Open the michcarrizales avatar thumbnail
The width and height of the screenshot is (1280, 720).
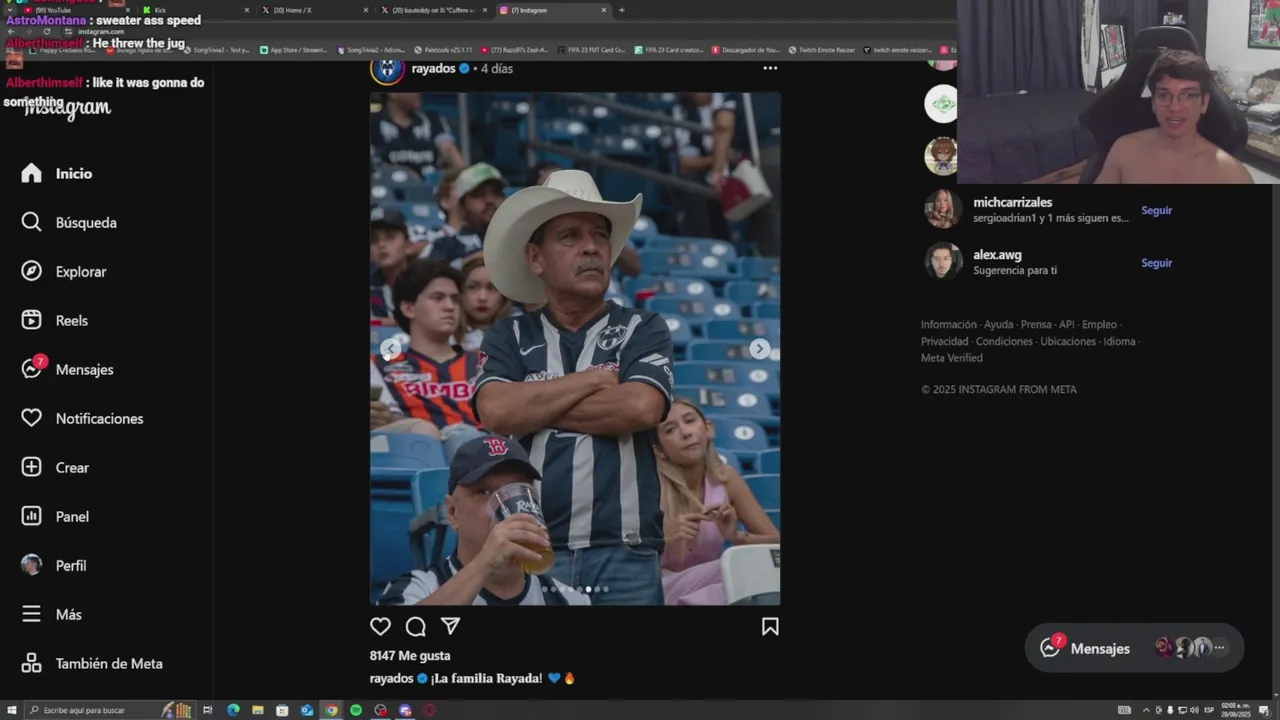click(x=942, y=209)
